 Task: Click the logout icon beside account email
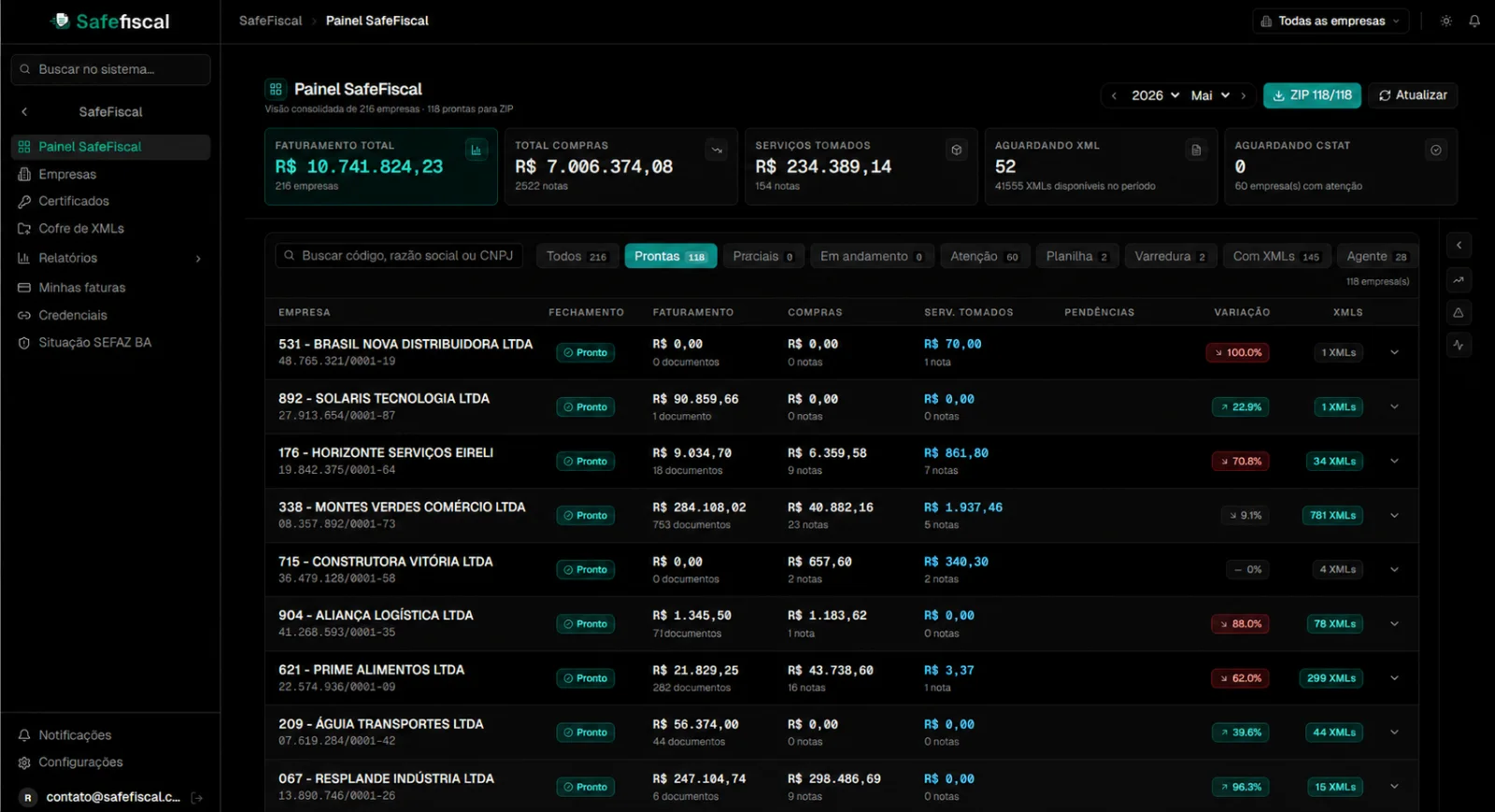pyautogui.click(x=197, y=797)
